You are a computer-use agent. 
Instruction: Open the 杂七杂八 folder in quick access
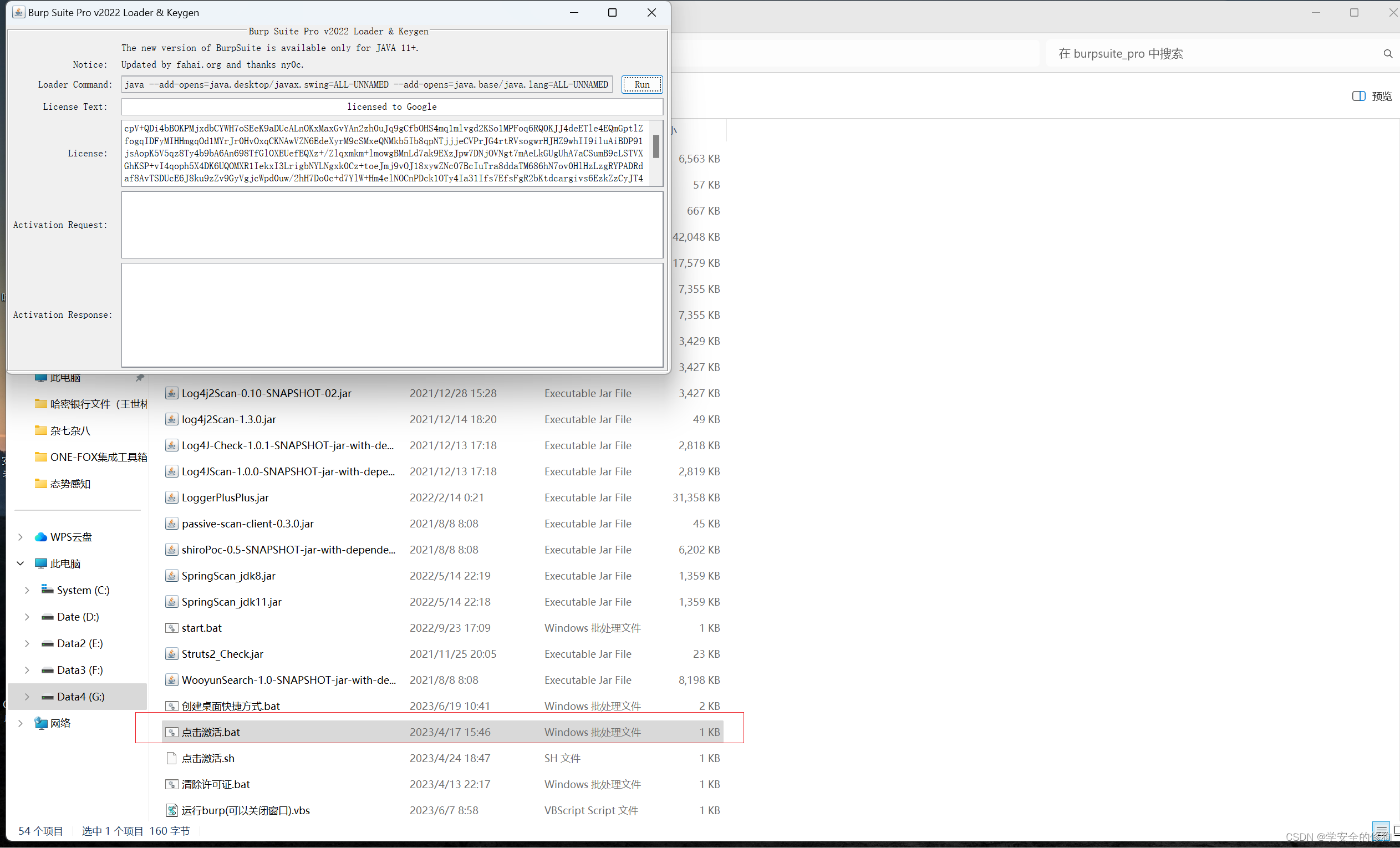(x=63, y=430)
